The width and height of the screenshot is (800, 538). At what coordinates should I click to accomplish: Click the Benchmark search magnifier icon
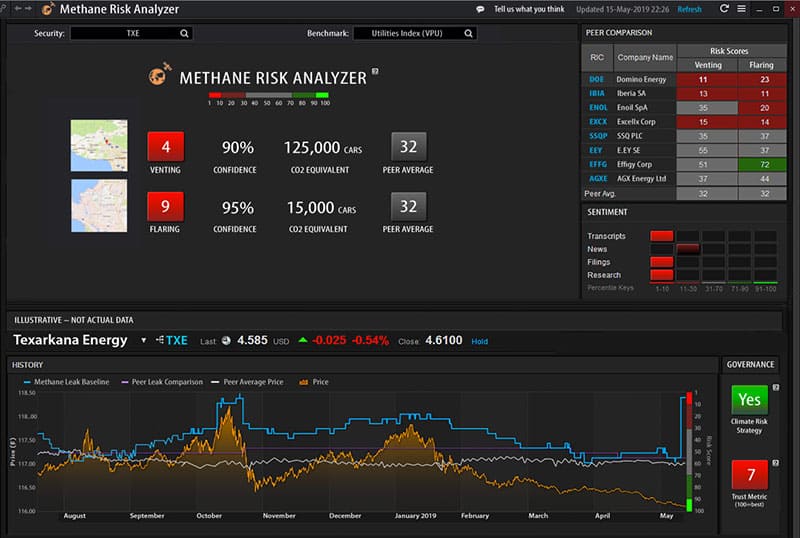pos(468,33)
